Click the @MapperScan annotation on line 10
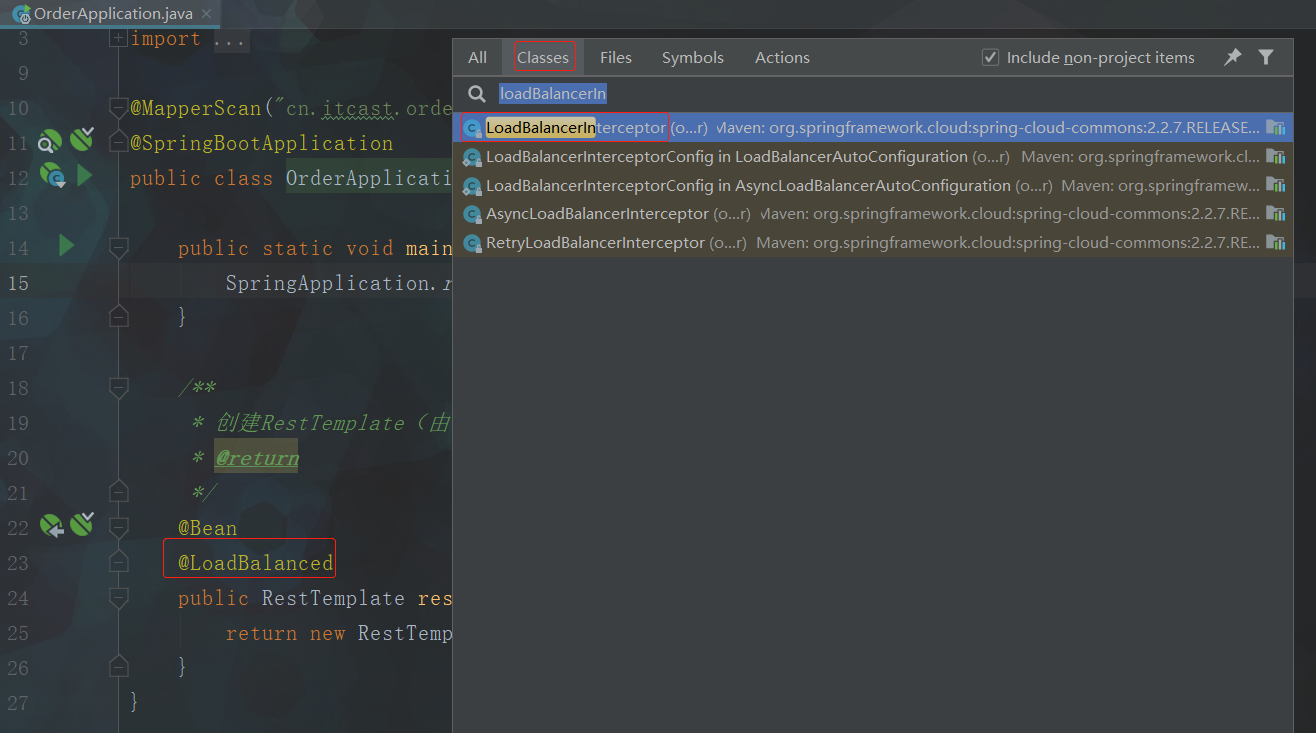The width and height of the screenshot is (1316, 733). pyautogui.click(x=196, y=108)
